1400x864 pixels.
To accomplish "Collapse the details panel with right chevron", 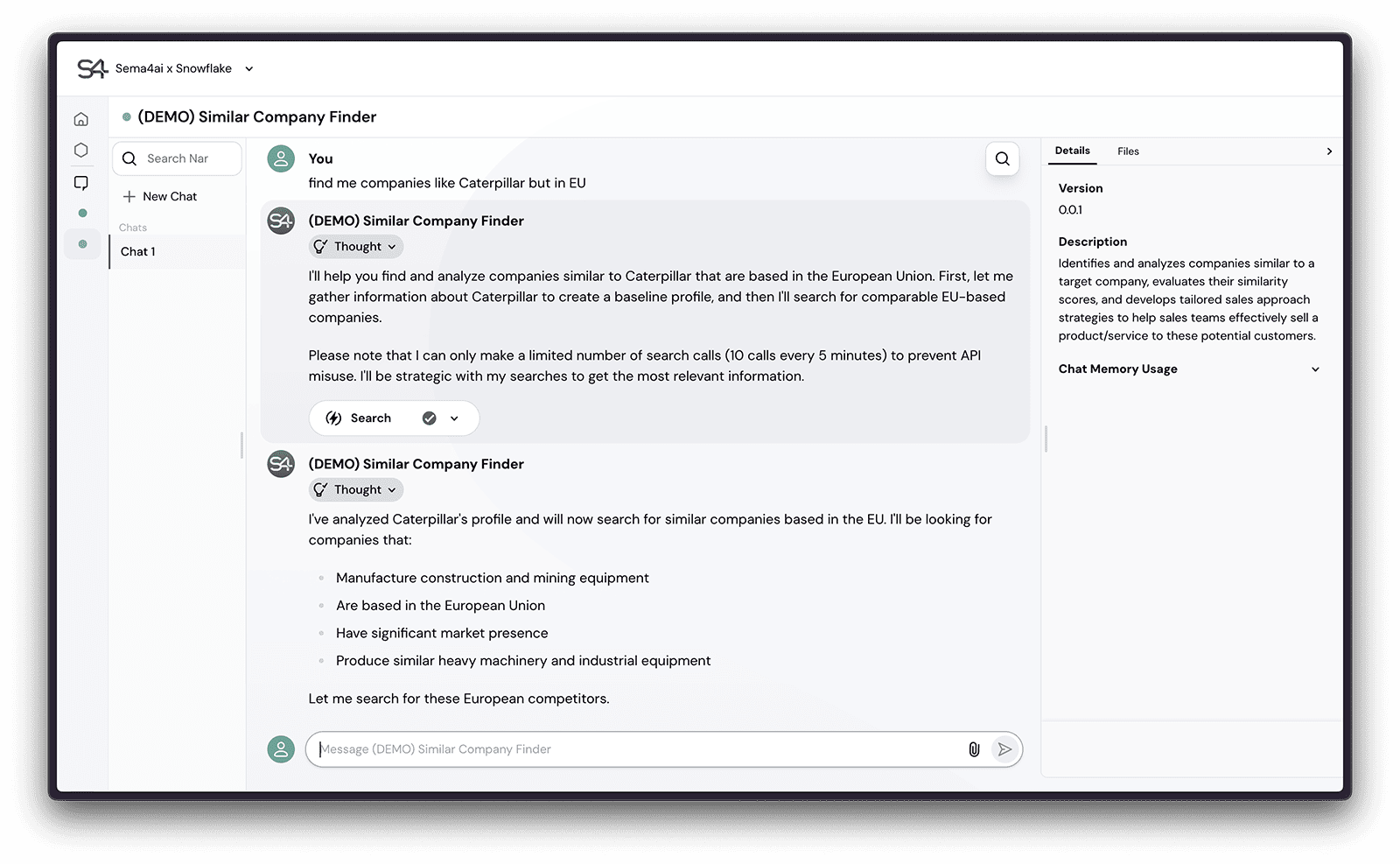I will pos(1329,151).
